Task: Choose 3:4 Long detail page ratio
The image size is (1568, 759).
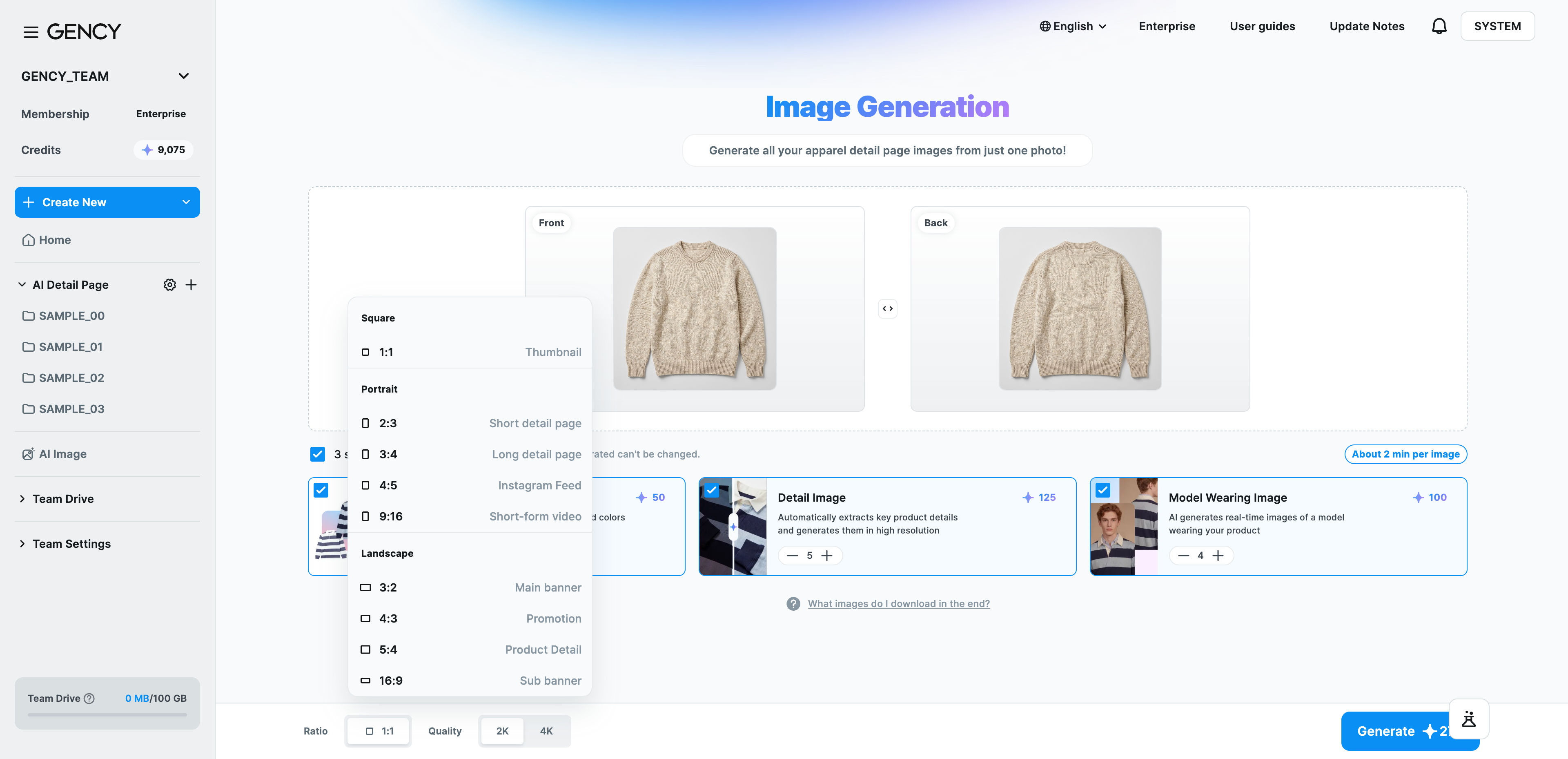Action: [470, 454]
